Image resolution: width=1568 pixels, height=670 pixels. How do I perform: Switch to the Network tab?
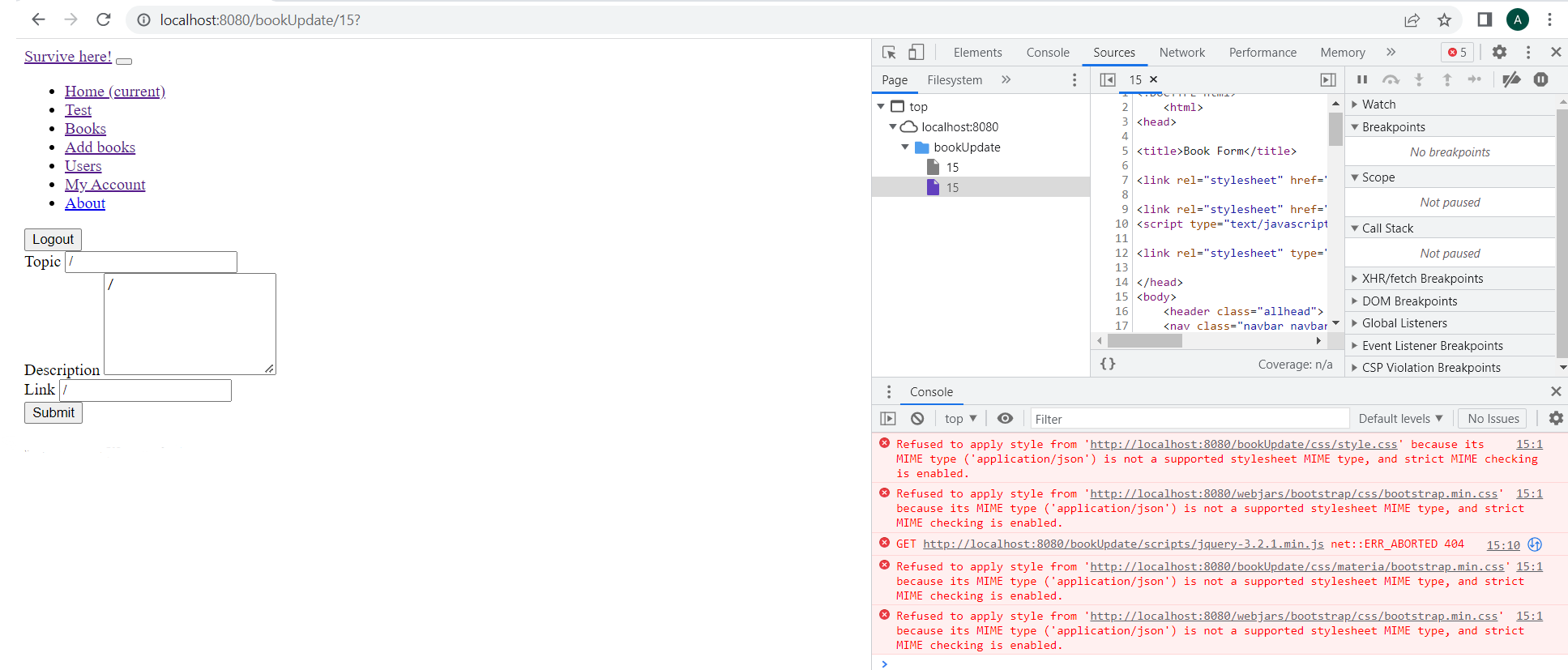click(x=1181, y=52)
